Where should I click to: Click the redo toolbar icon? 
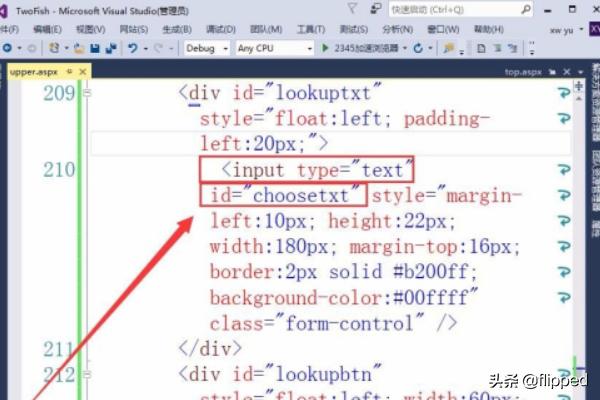point(158,48)
